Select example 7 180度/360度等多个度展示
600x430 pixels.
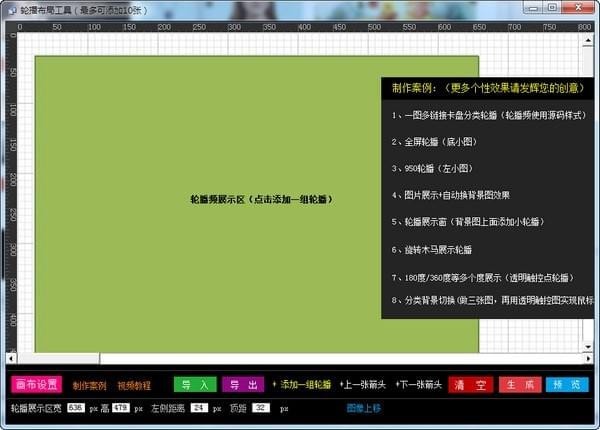(x=483, y=278)
